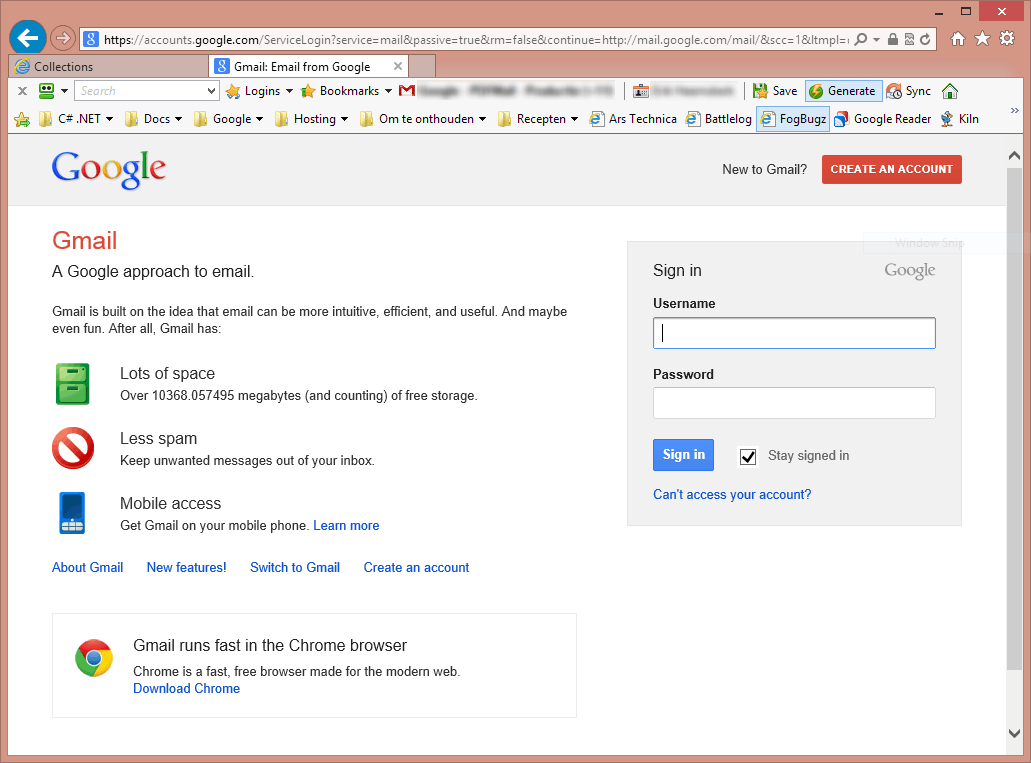Click the RoboForm Save icon

click(x=775, y=91)
